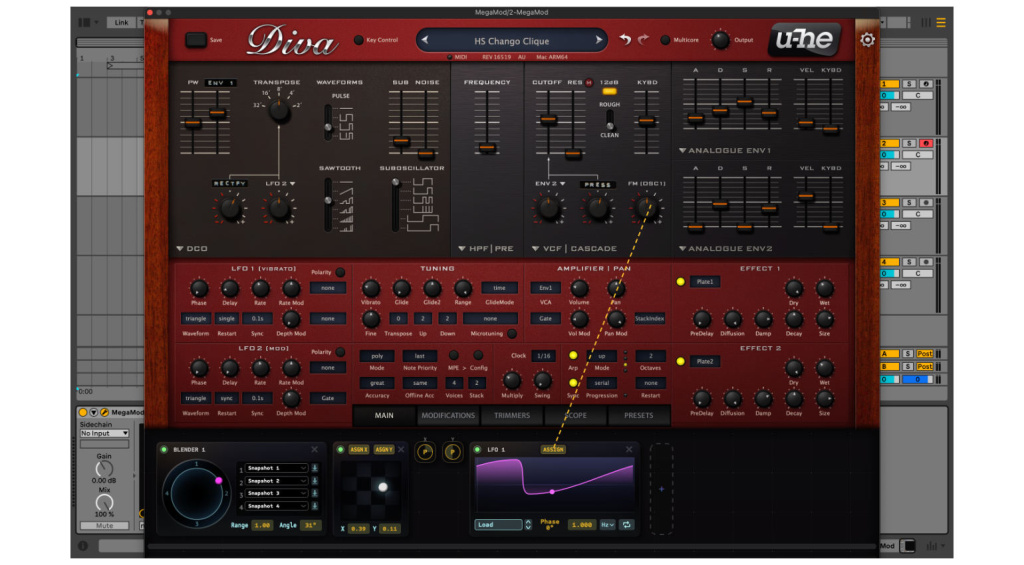
Task: Toggle the arpeggiator Sync light
Action: pos(573,383)
